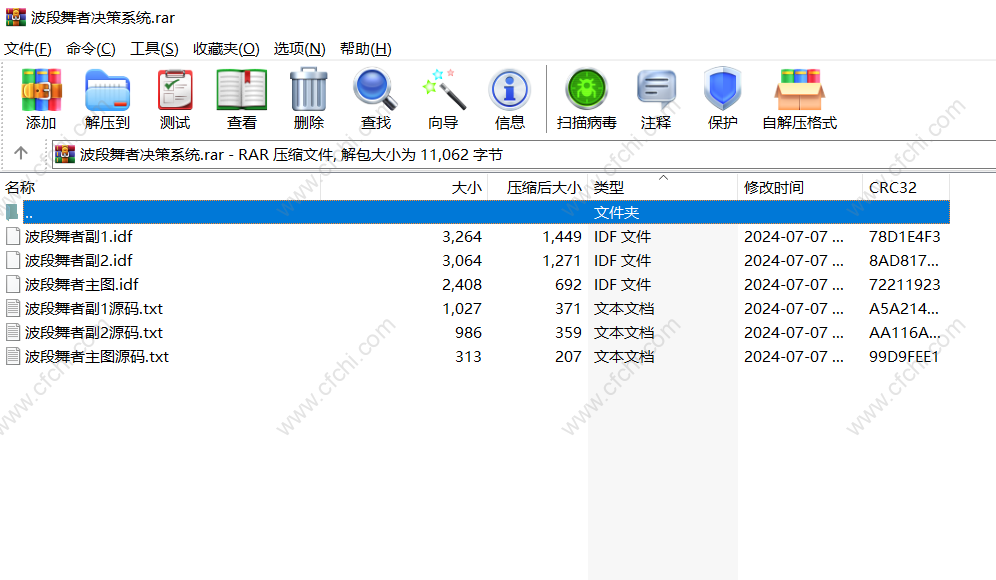
Task: Select the 波段舞者副2源码.txt file name
Action: pos(94,332)
